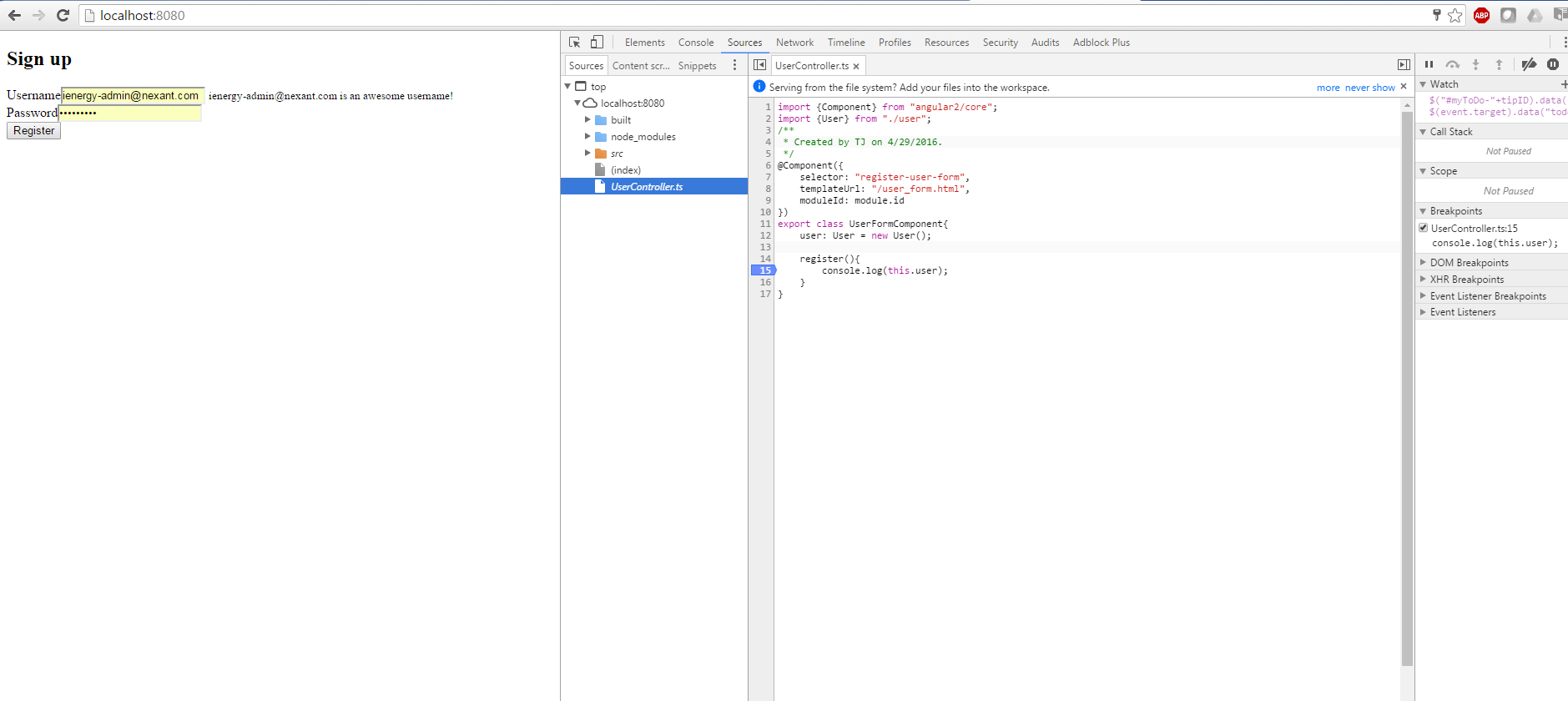
Task: Click the blue info icon in banner
Action: [x=759, y=86]
